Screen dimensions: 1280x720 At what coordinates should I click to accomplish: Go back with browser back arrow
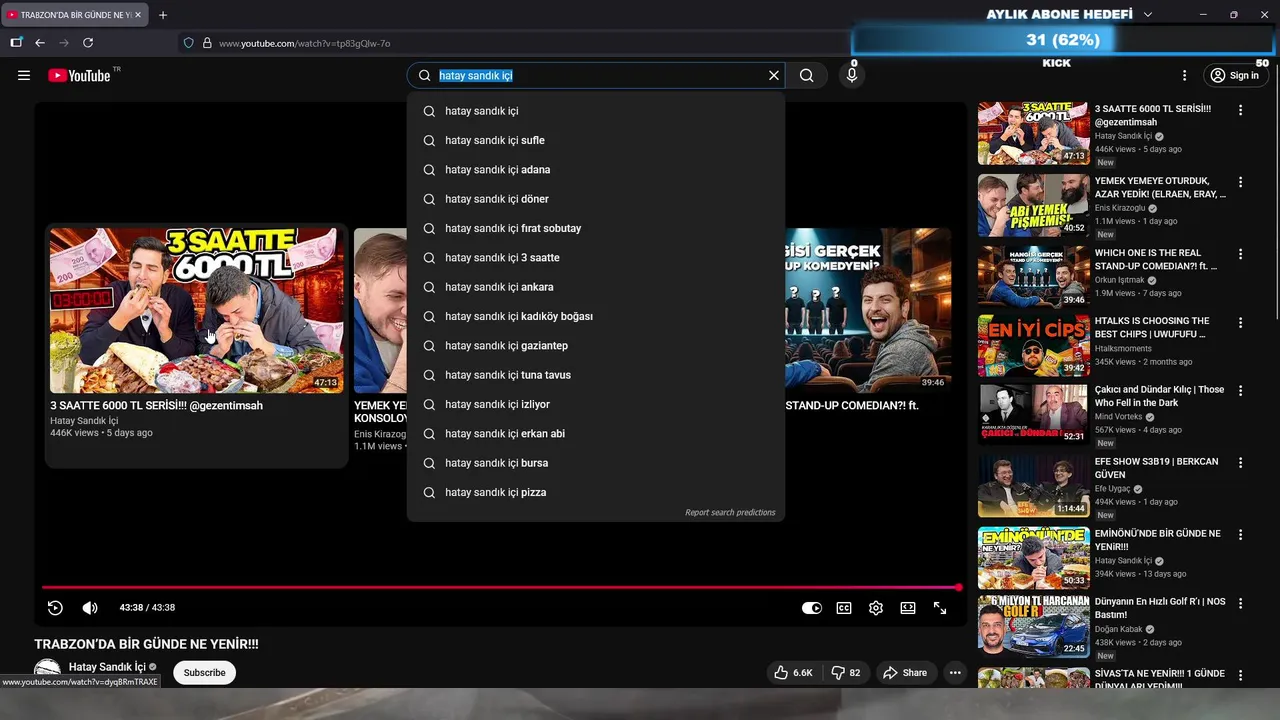point(40,43)
